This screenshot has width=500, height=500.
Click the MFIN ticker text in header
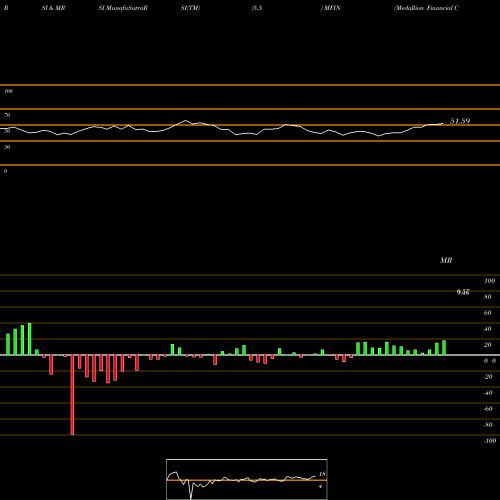click(x=332, y=8)
